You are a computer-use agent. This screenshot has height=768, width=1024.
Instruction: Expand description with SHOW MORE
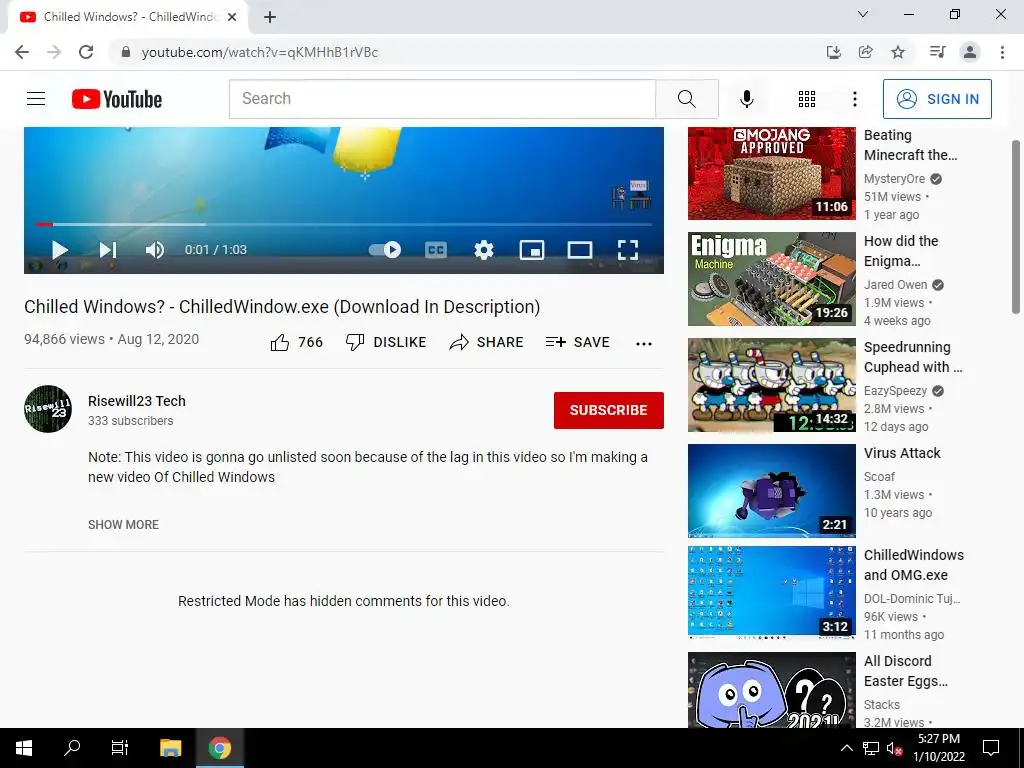tap(123, 524)
